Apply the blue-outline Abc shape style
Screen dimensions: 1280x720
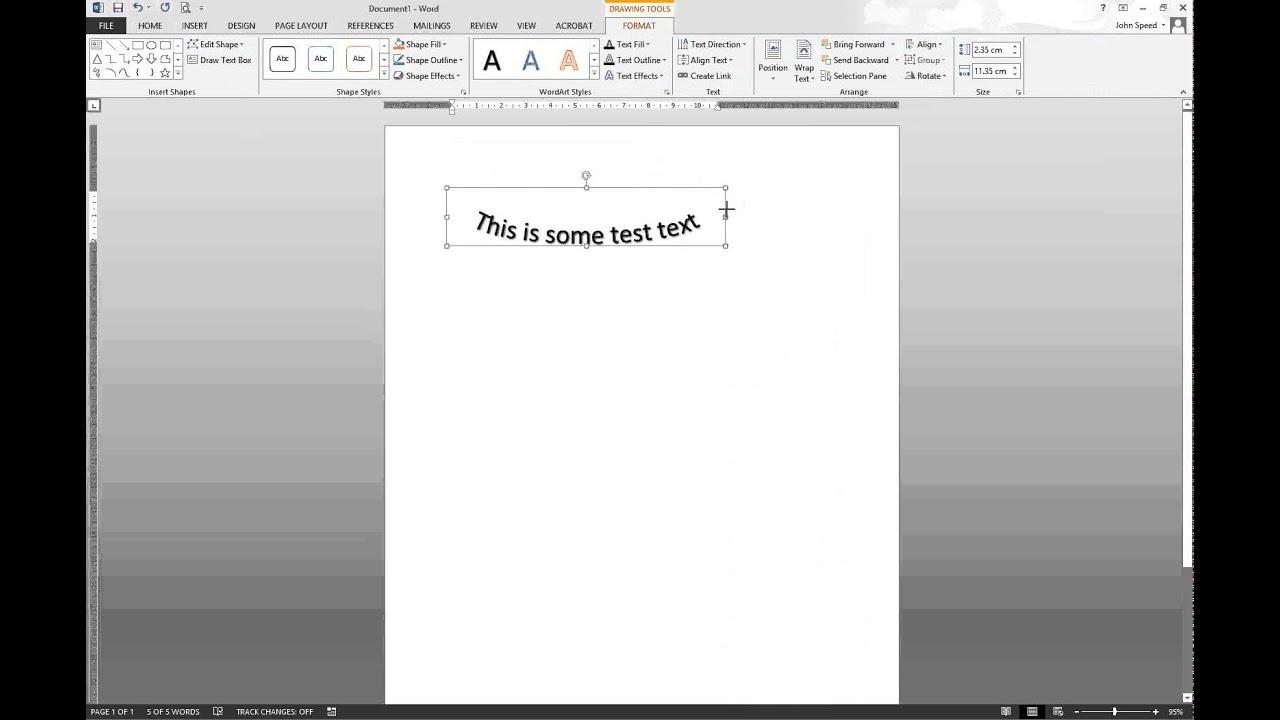pos(321,59)
